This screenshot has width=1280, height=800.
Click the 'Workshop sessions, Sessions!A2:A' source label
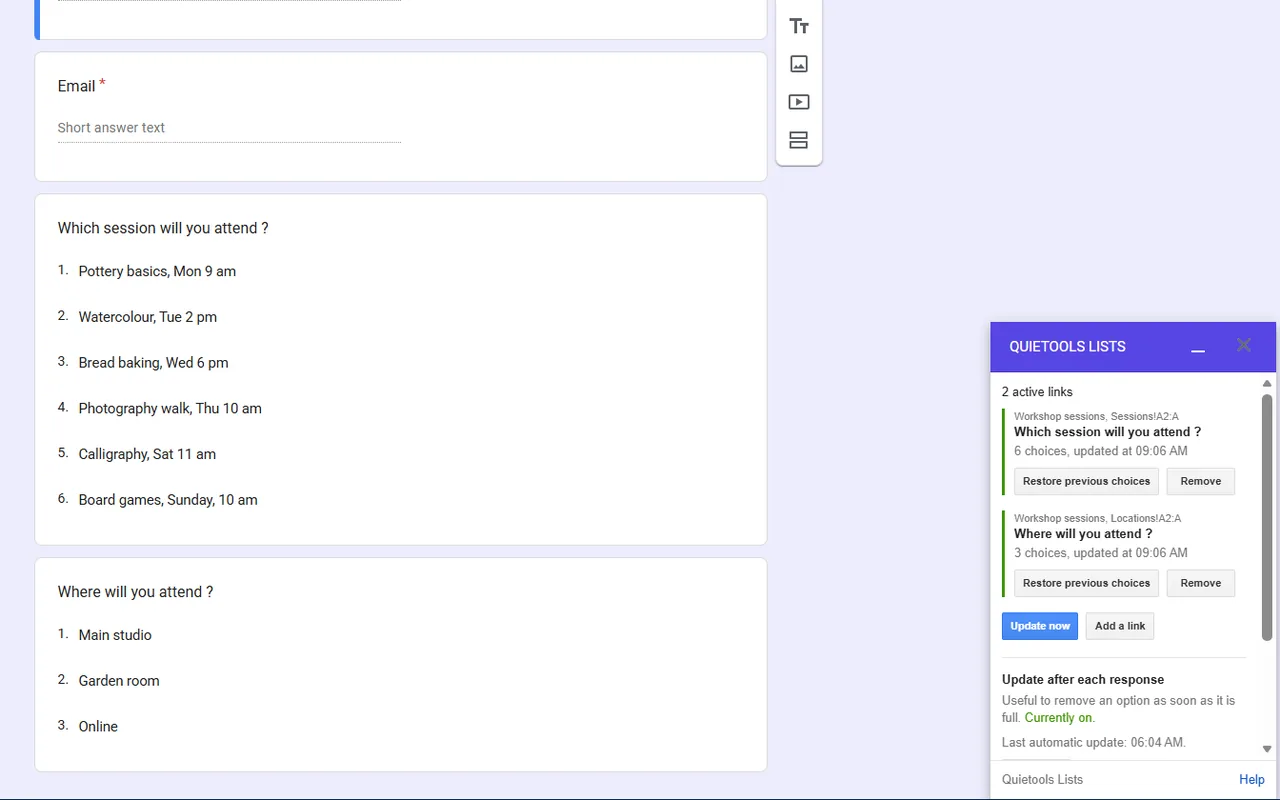[1096, 416]
